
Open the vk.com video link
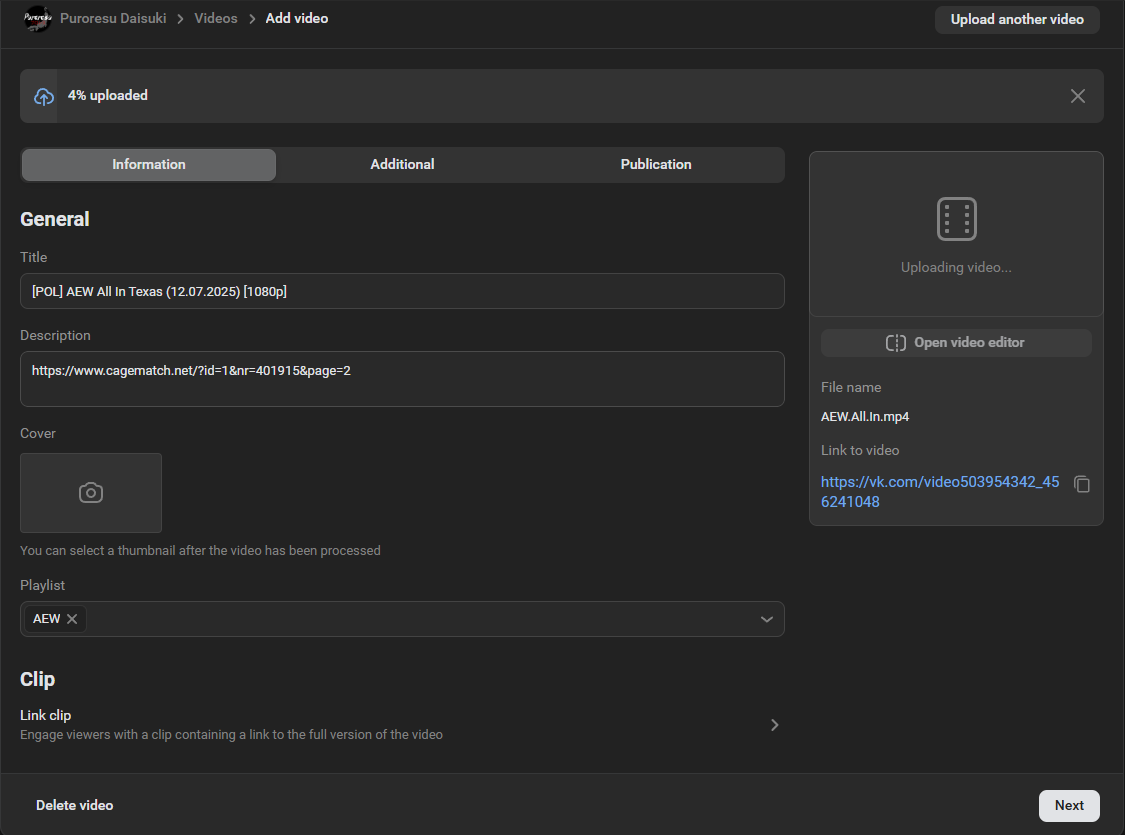pyautogui.click(x=940, y=491)
